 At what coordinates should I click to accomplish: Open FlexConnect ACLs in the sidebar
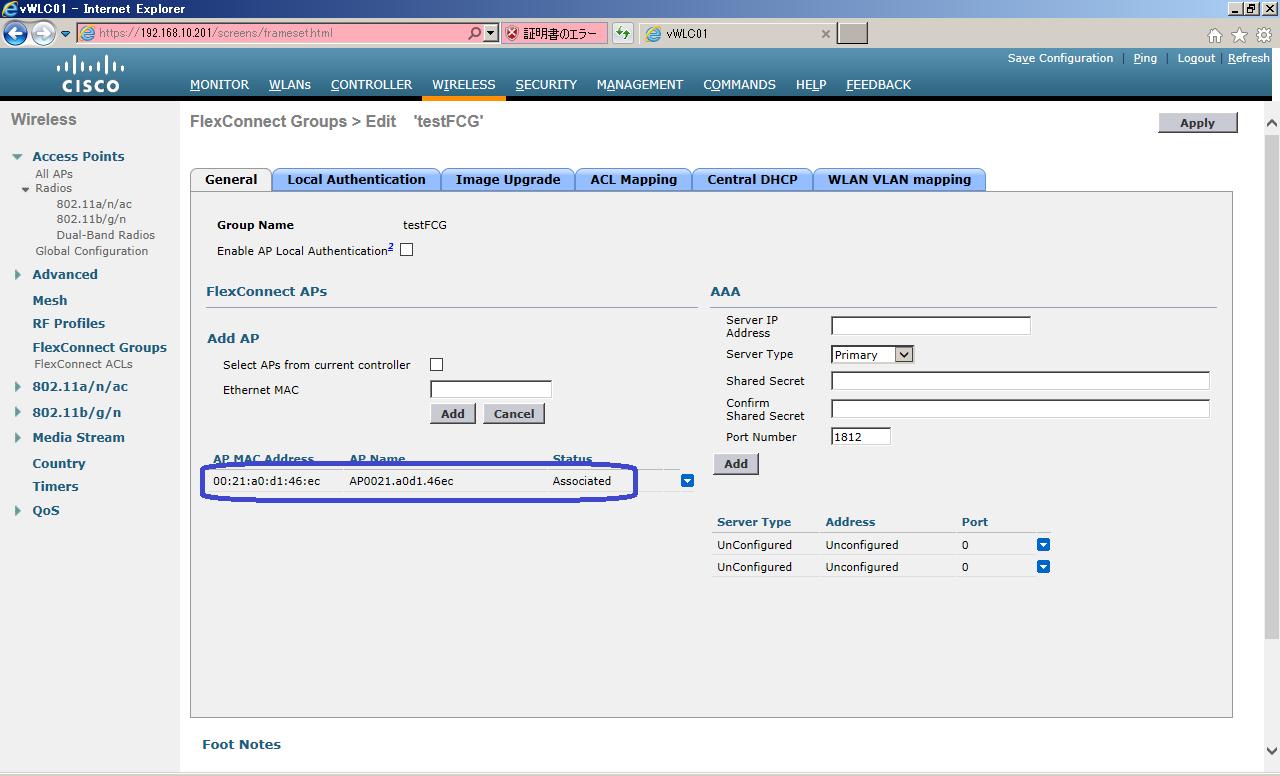coord(83,364)
